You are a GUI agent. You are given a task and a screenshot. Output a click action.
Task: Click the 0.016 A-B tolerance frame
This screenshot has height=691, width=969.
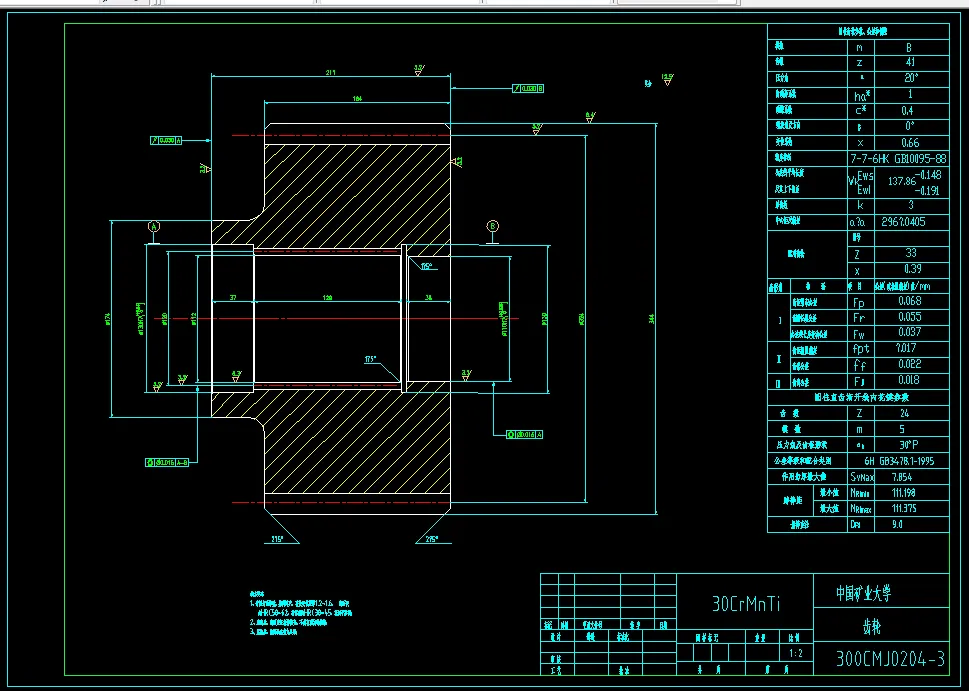tap(167, 462)
